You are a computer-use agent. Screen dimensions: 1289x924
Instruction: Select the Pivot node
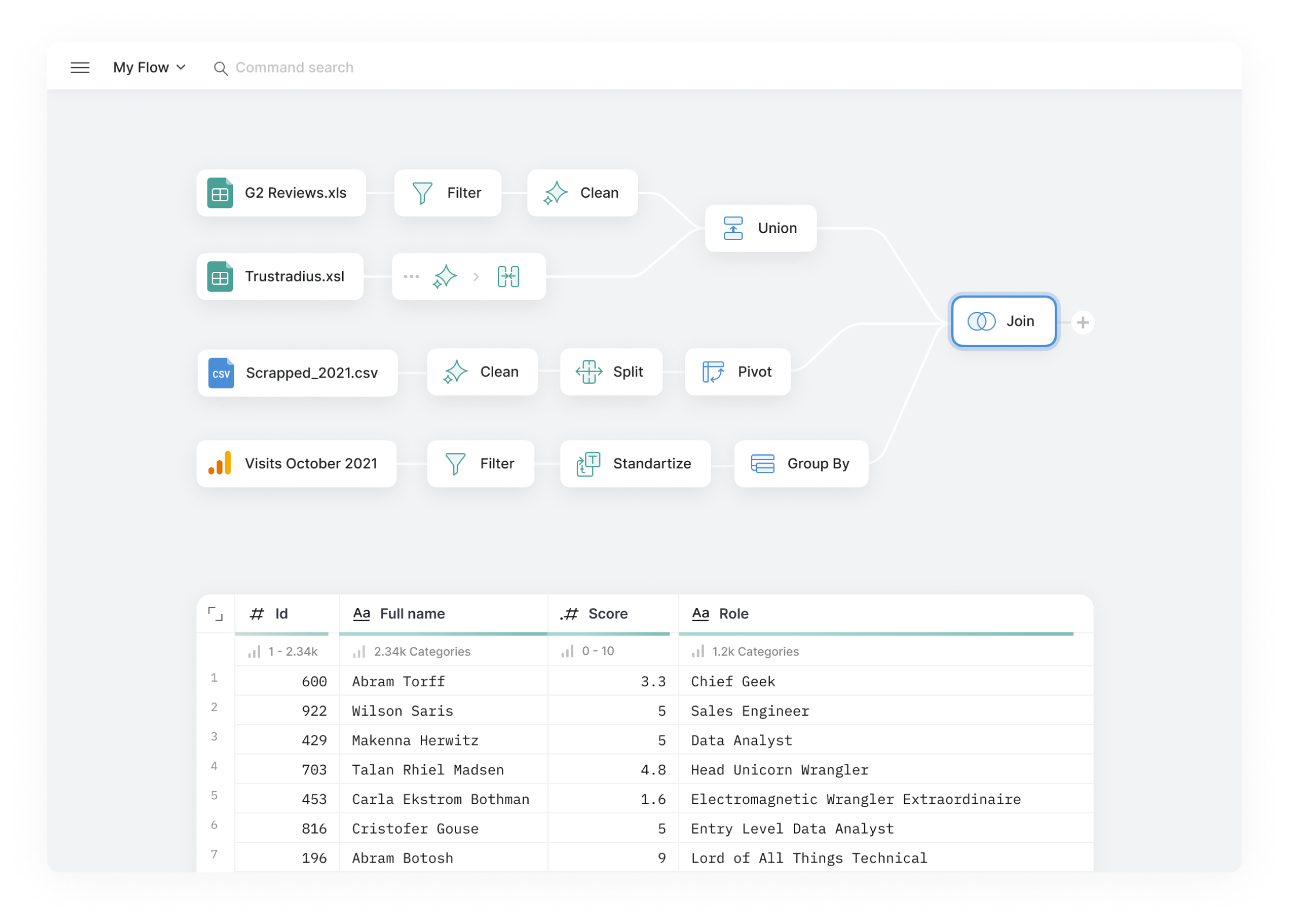tap(737, 372)
